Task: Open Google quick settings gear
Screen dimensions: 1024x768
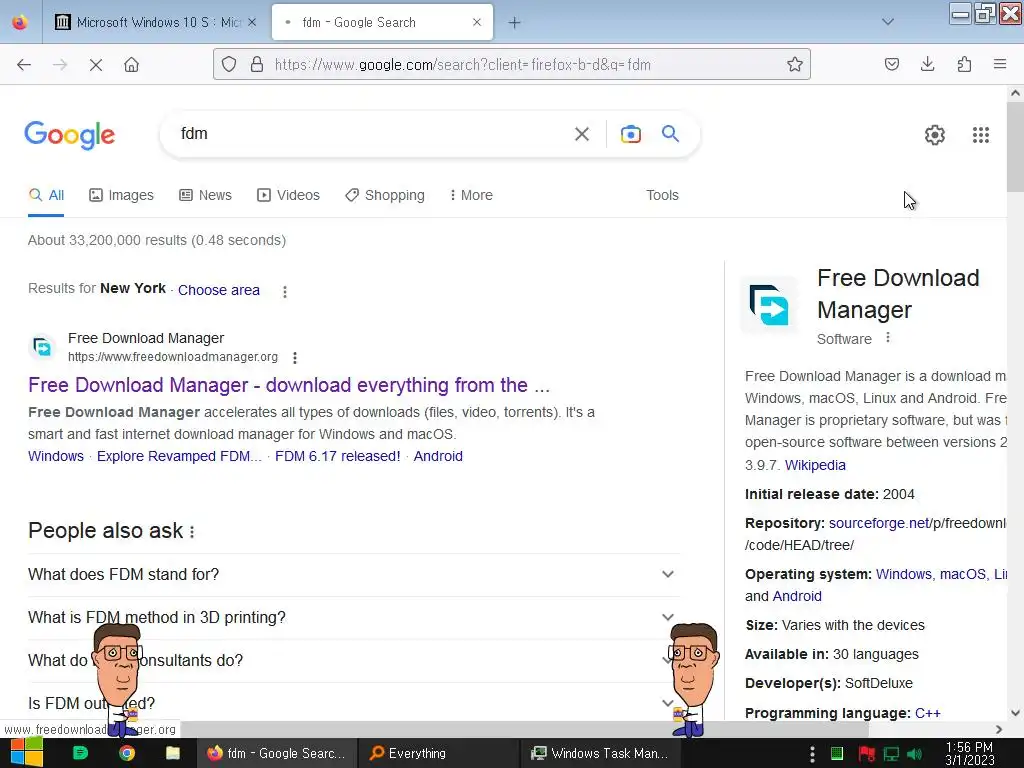Action: coord(935,135)
